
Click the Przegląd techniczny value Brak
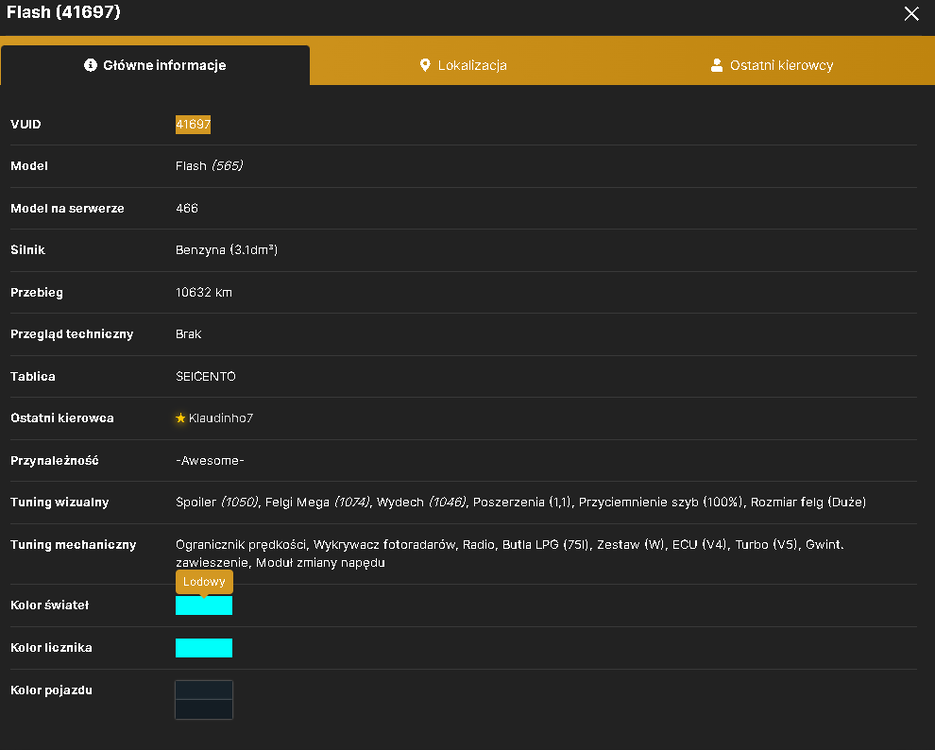click(x=188, y=334)
